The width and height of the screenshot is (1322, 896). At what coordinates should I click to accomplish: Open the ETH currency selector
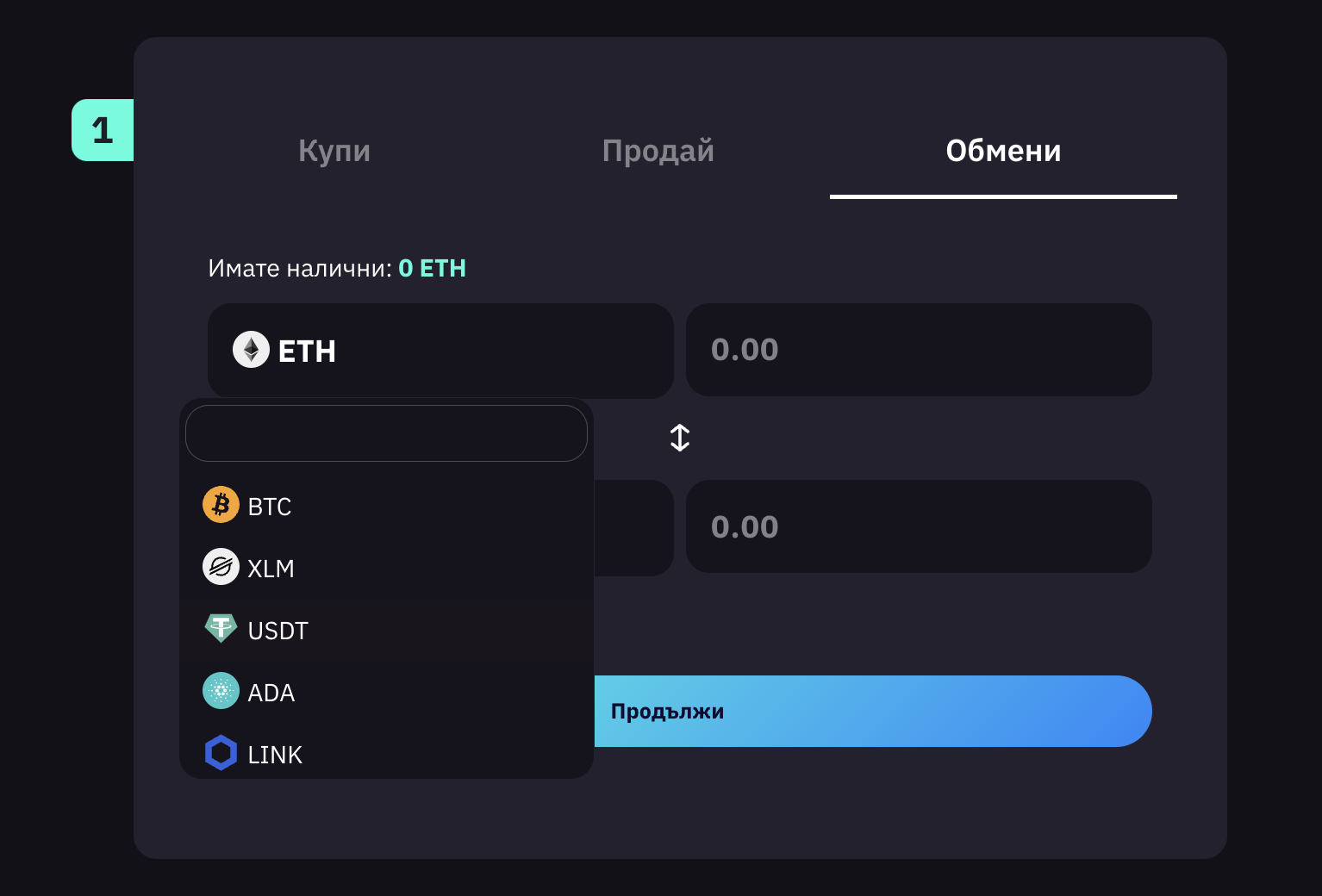(440, 350)
